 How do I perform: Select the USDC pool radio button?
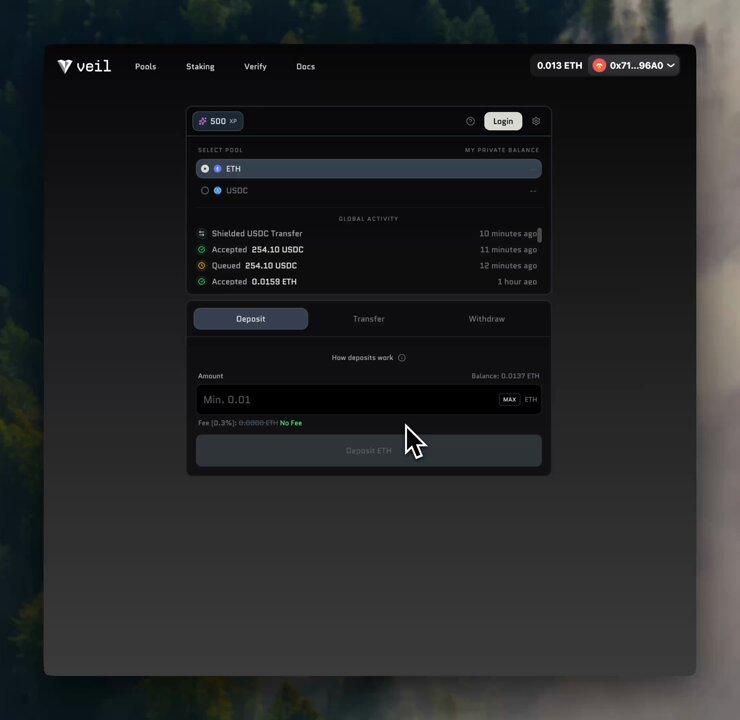click(205, 191)
